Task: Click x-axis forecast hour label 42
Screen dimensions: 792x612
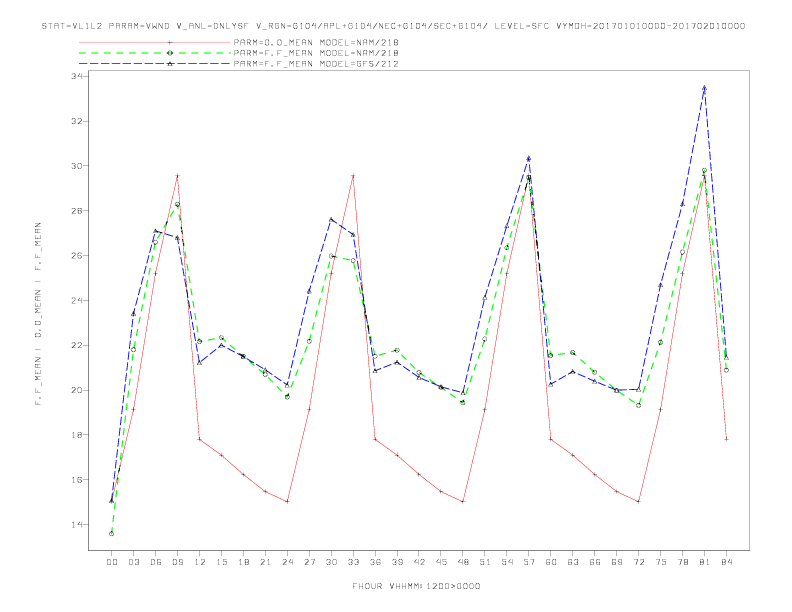Action: coord(419,562)
